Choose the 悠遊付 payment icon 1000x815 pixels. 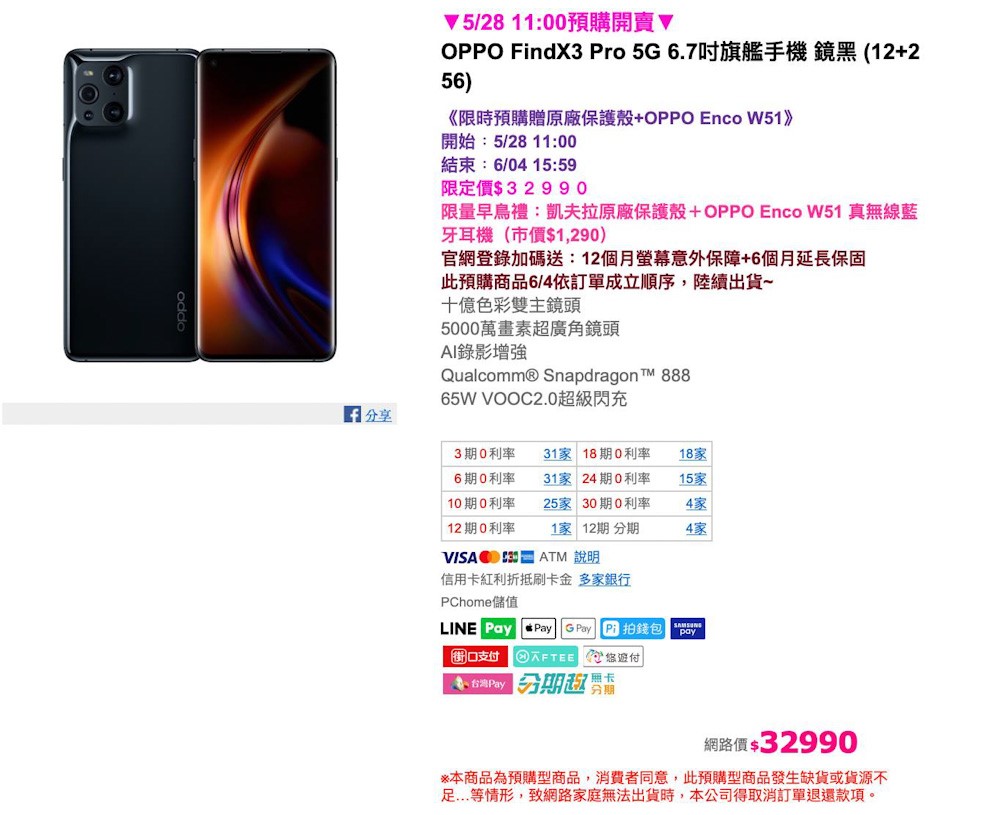613,656
